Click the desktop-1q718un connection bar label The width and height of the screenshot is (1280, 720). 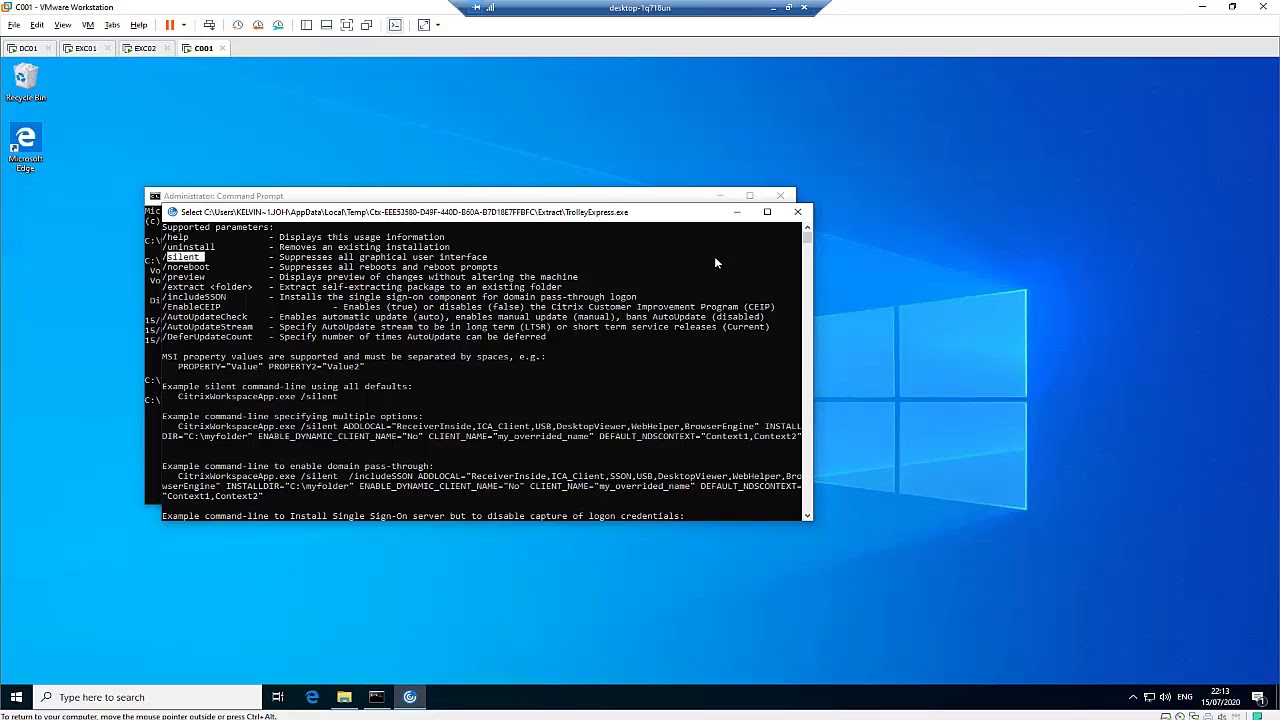(640, 8)
